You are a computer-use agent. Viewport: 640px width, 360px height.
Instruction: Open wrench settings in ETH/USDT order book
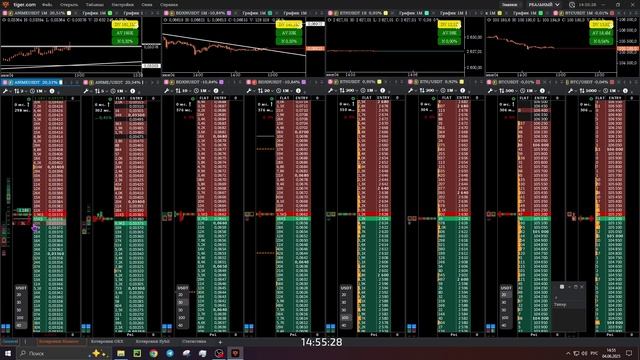pyautogui.click(x=411, y=91)
